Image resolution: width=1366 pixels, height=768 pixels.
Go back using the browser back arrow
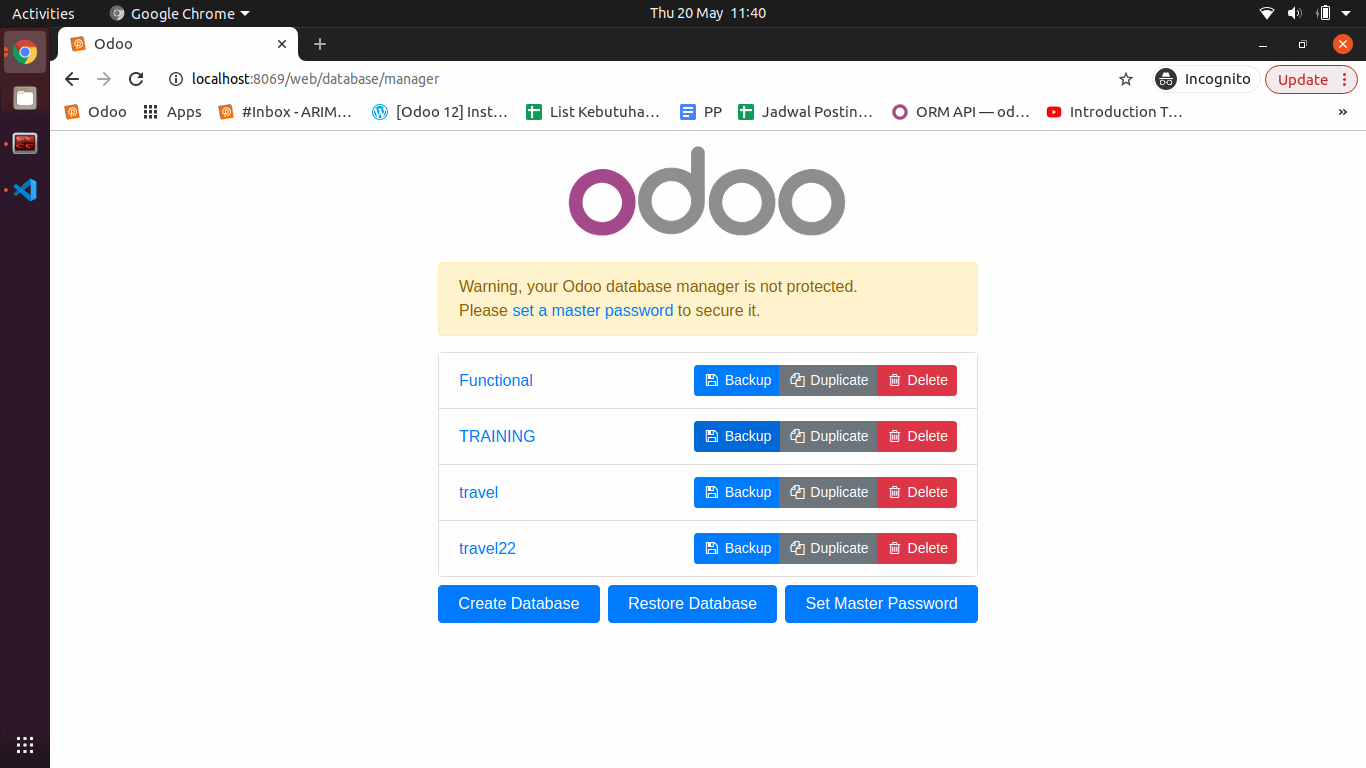coord(72,79)
